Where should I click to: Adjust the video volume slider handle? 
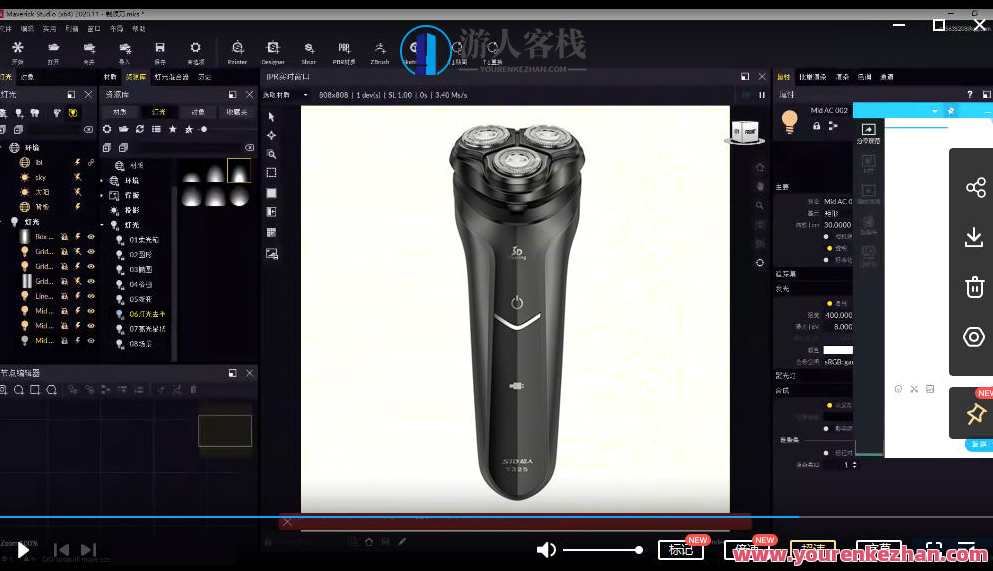coord(639,550)
